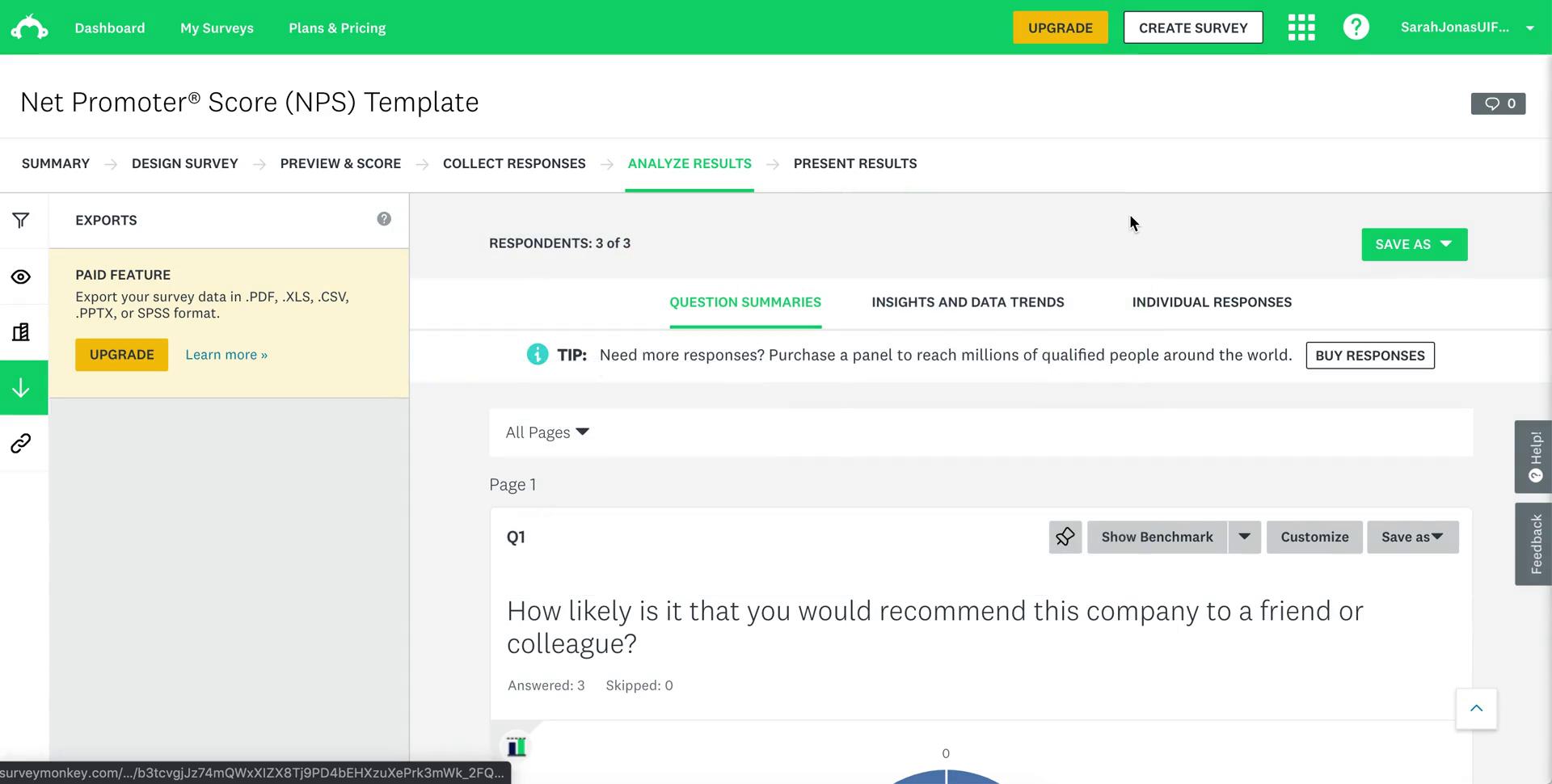Viewport: 1552px width, 784px height.
Task: Click the Customize button for Q1
Action: 1314,537
